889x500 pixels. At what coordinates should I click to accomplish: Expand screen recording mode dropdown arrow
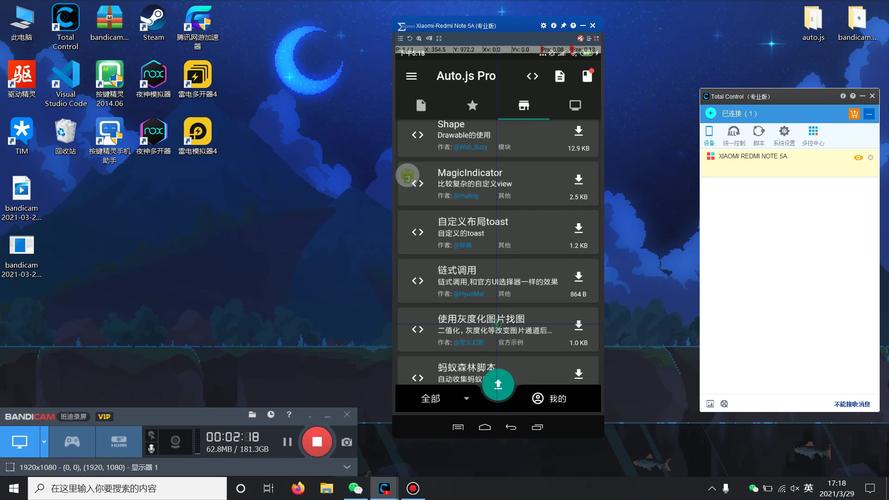click(44, 442)
